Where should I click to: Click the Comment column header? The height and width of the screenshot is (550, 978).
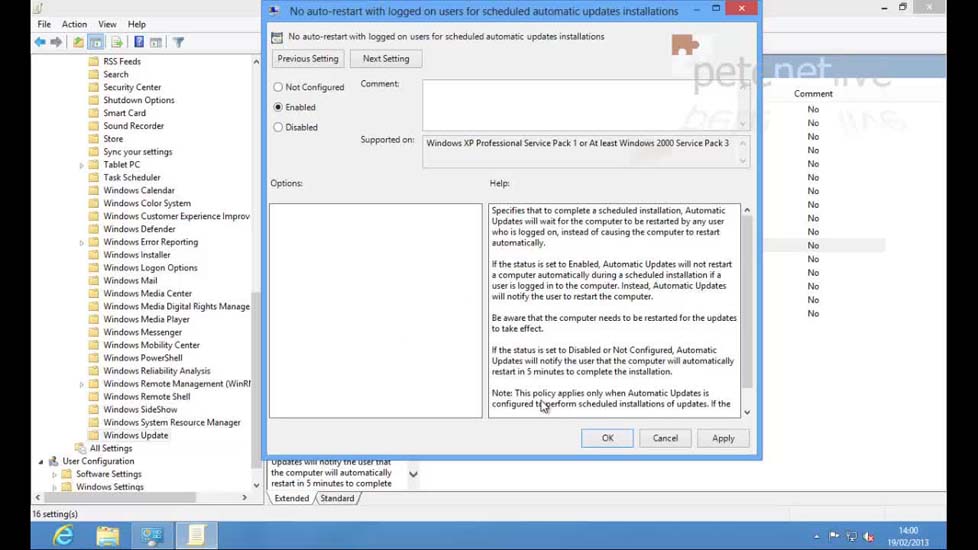813,94
